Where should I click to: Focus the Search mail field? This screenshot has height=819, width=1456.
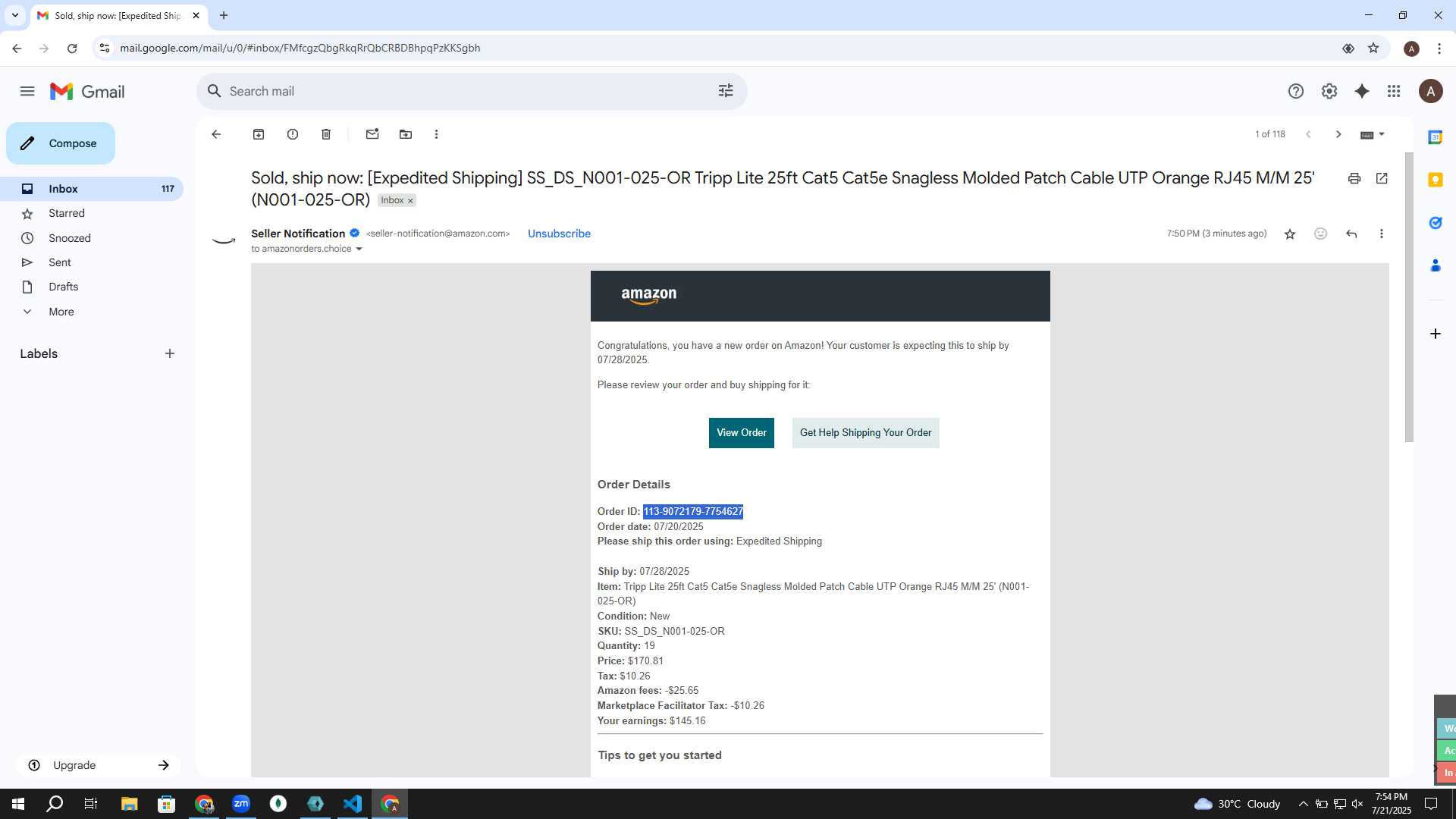(470, 91)
